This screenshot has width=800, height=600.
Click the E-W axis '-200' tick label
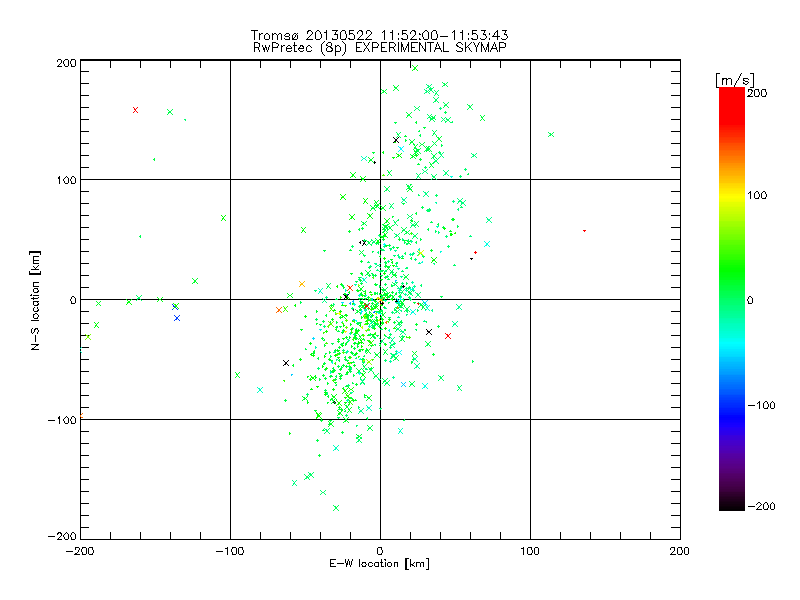pos(81,551)
